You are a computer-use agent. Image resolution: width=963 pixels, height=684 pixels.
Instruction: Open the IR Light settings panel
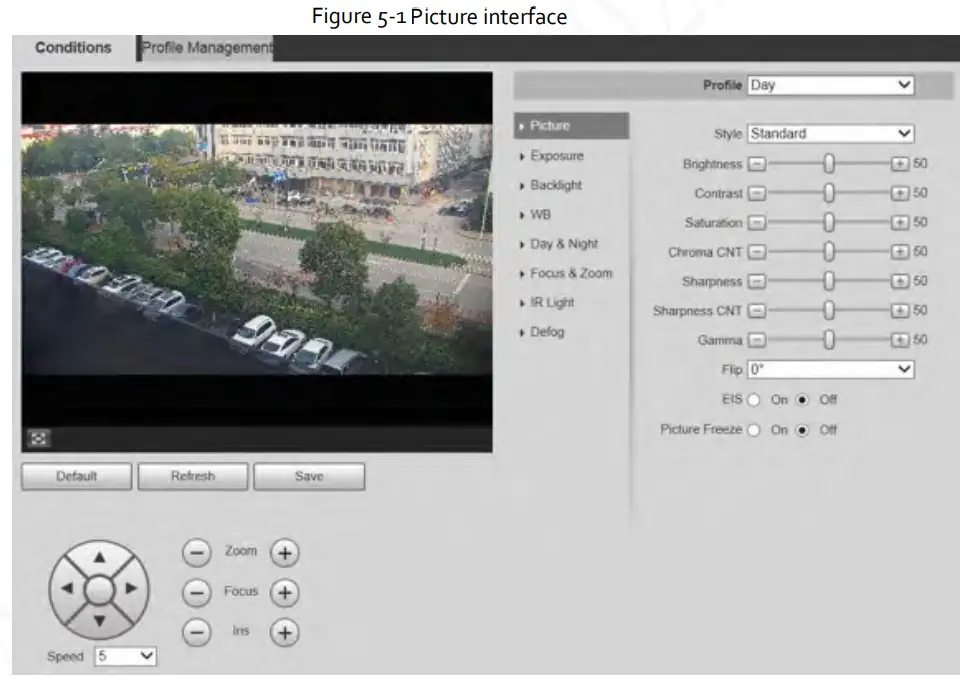[x=551, y=302]
